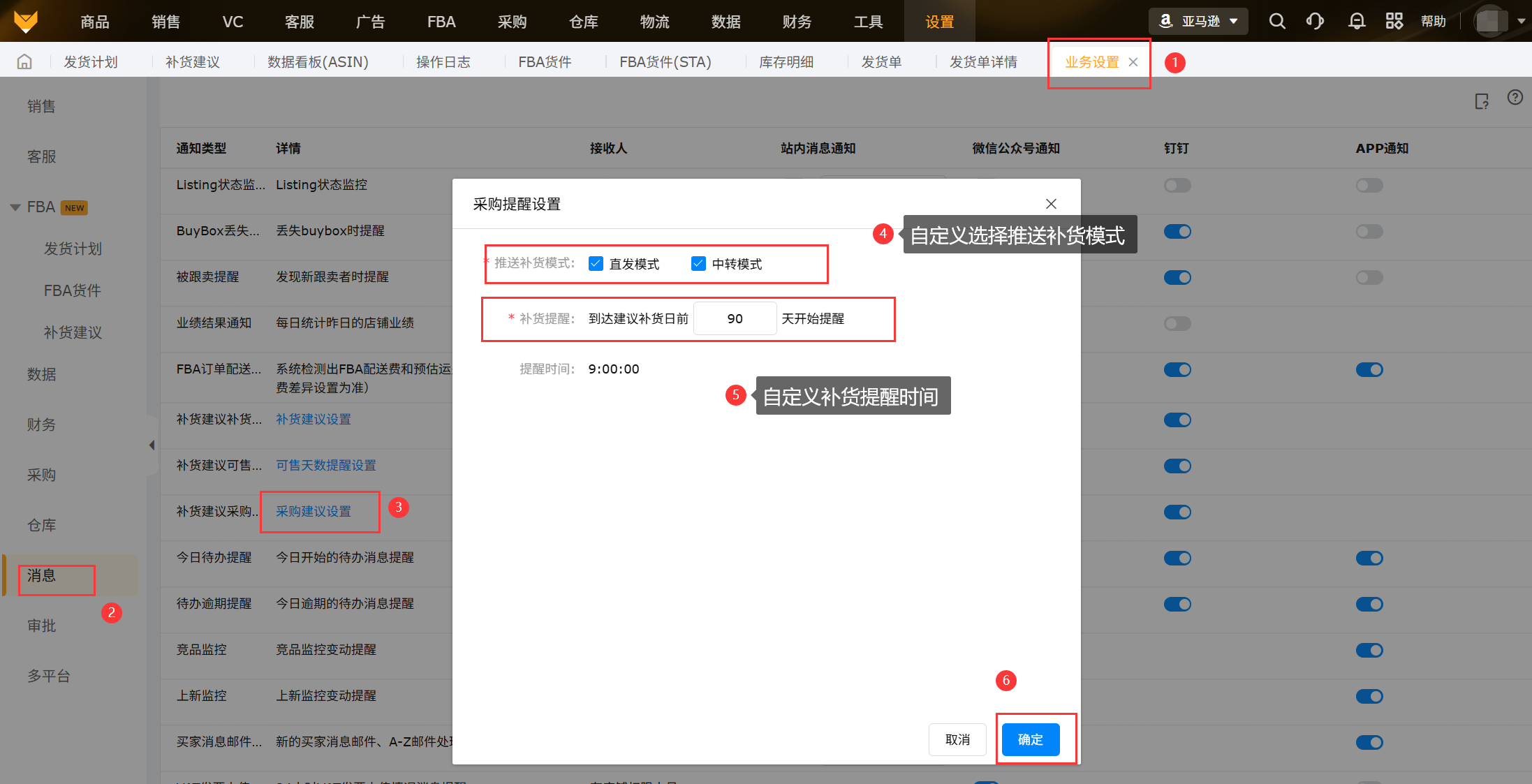Image resolution: width=1532 pixels, height=784 pixels.
Task: Uncheck the 中转模式 checkbox
Action: pos(698,263)
